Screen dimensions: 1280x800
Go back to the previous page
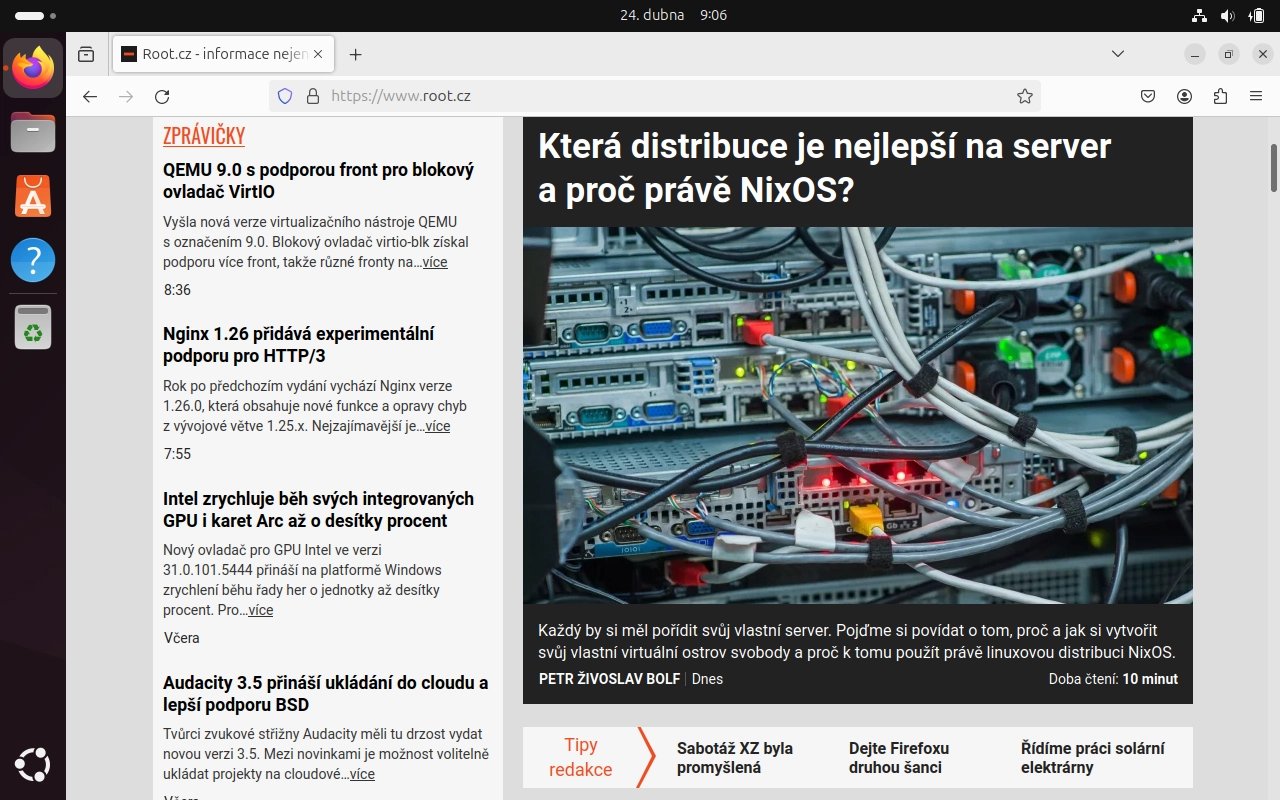[x=90, y=96]
